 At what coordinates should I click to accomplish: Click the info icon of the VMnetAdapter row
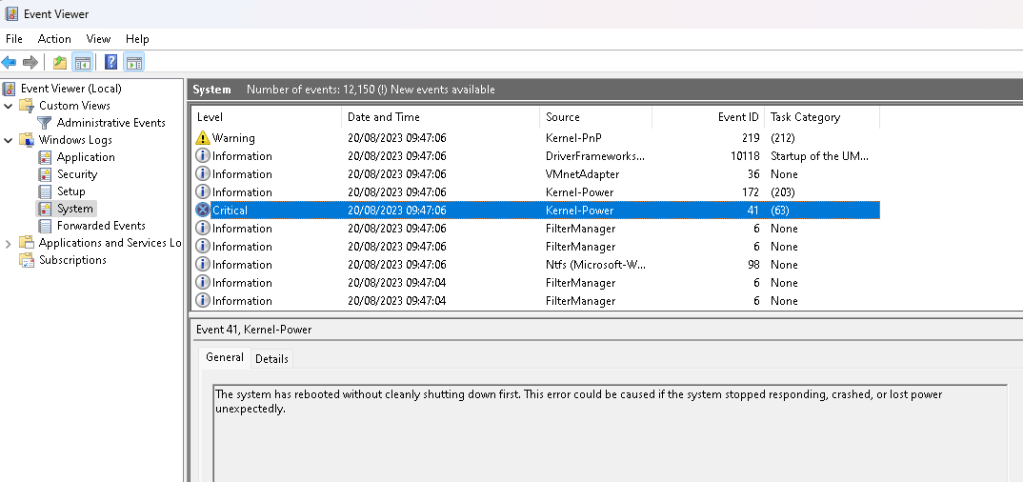(x=203, y=174)
